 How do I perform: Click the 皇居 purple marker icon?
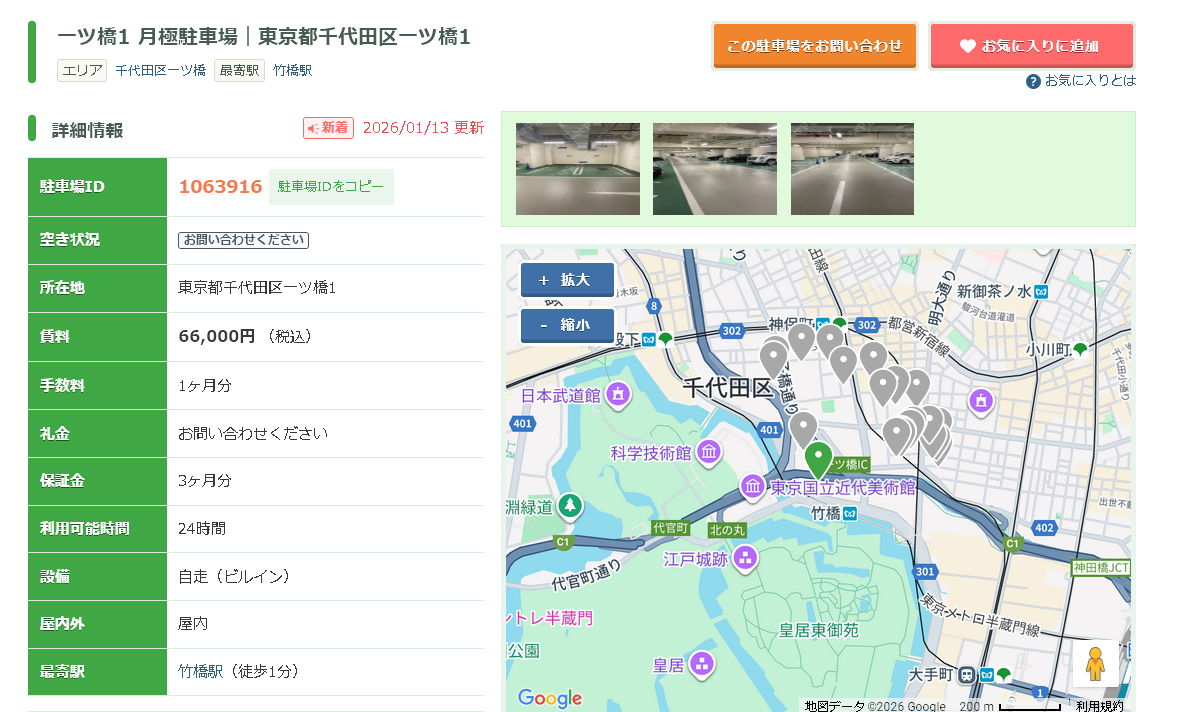tap(703, 664)
